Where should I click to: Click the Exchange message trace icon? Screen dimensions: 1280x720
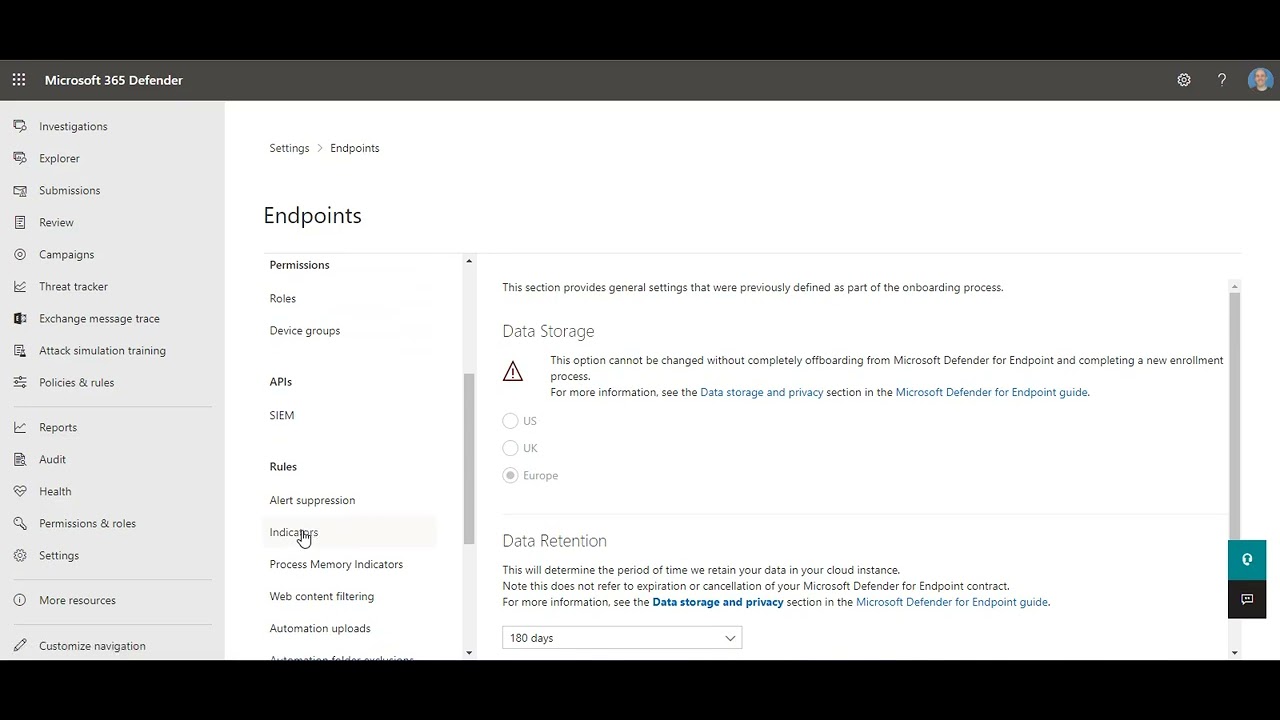20,318
